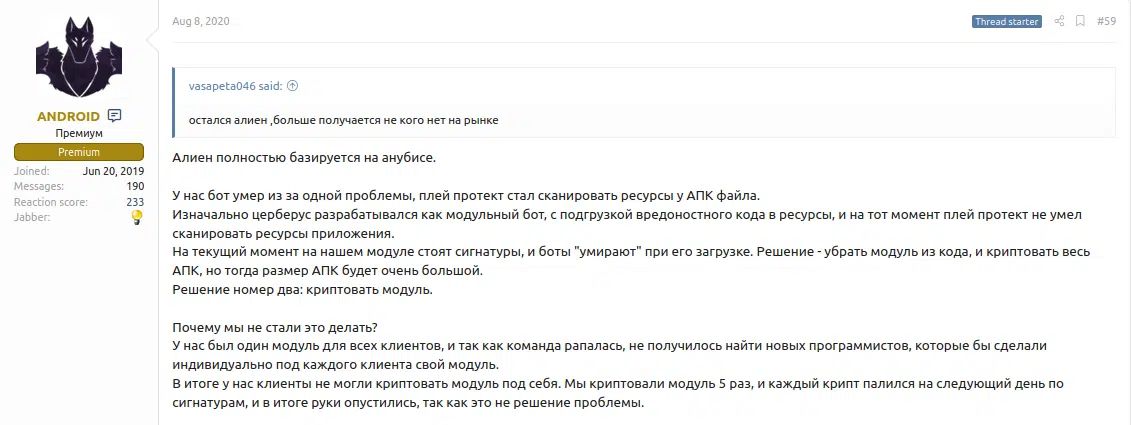Open the 233 reaction score value

pyautogui.click(x=135, y=202)
